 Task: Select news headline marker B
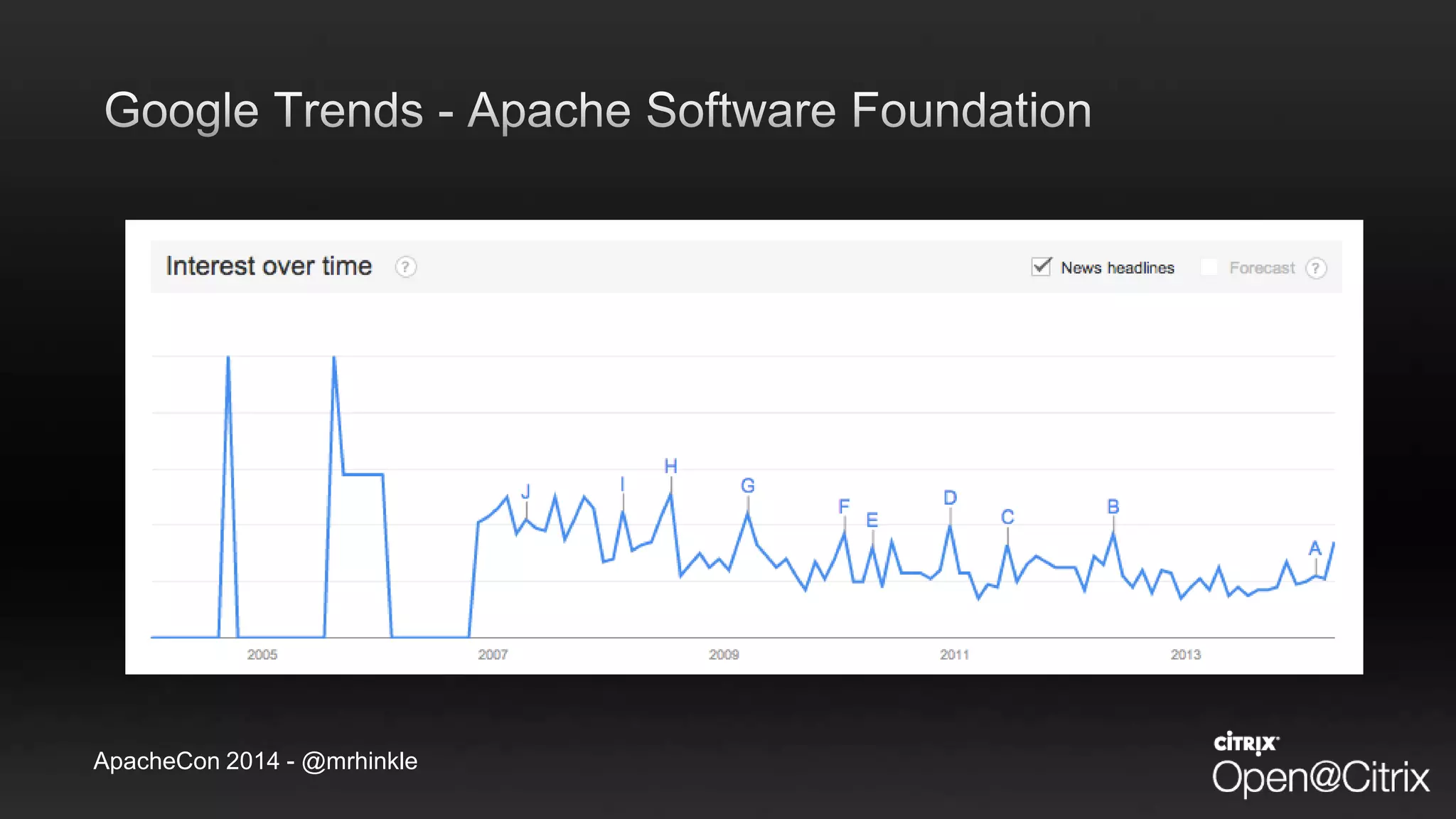point(1113,507)
